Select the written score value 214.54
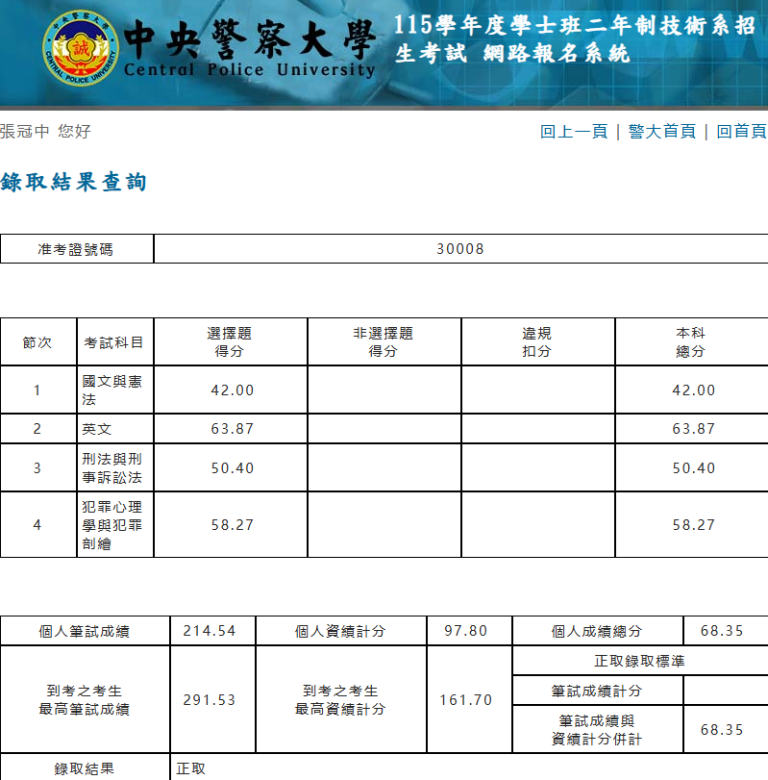This screenshot has height=780, width=768. 209,631
